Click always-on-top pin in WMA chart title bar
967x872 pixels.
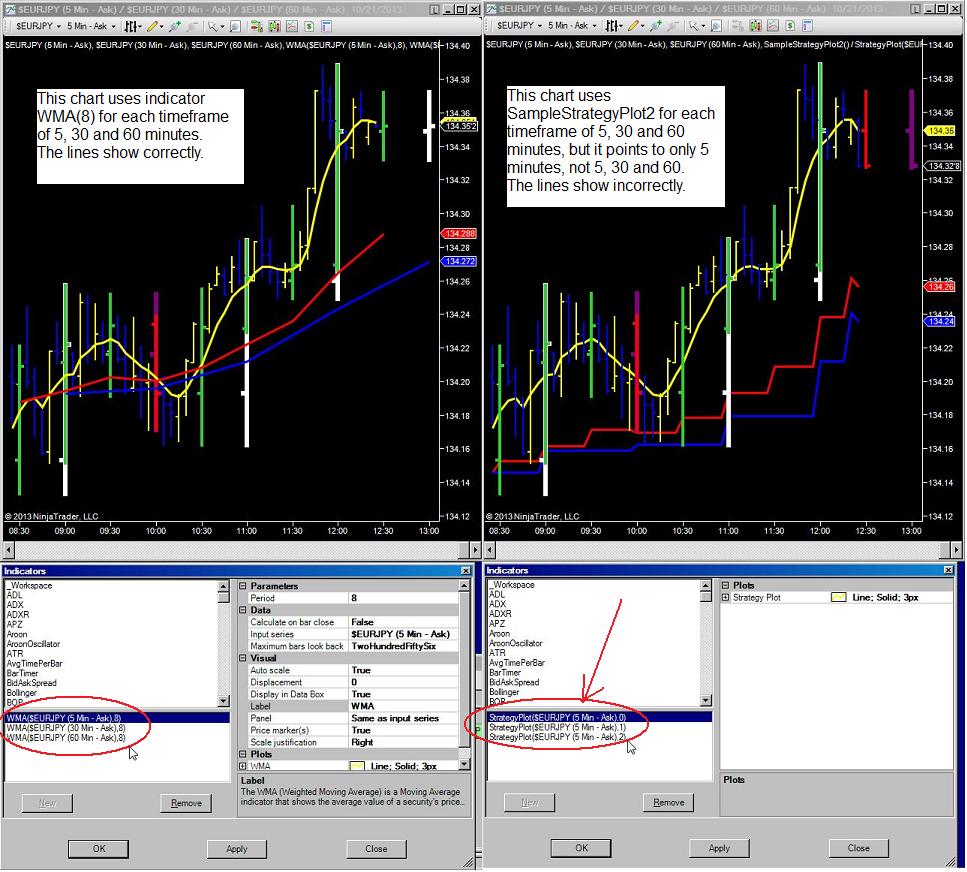[435, 10]
